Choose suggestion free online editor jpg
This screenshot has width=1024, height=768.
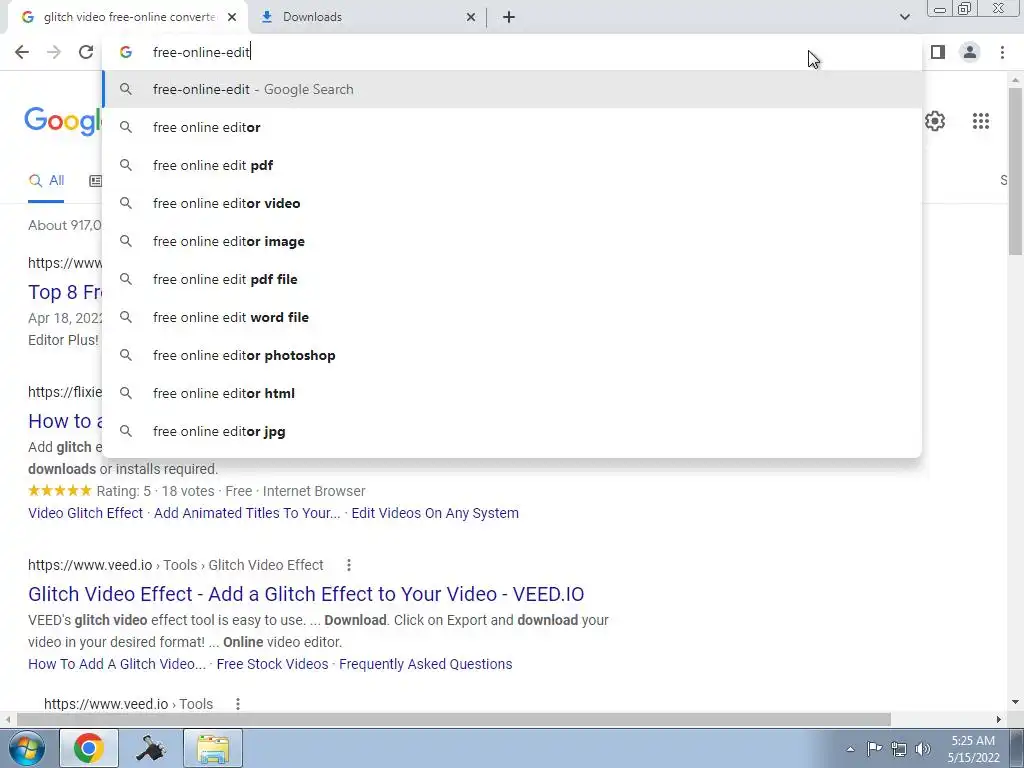512,431
